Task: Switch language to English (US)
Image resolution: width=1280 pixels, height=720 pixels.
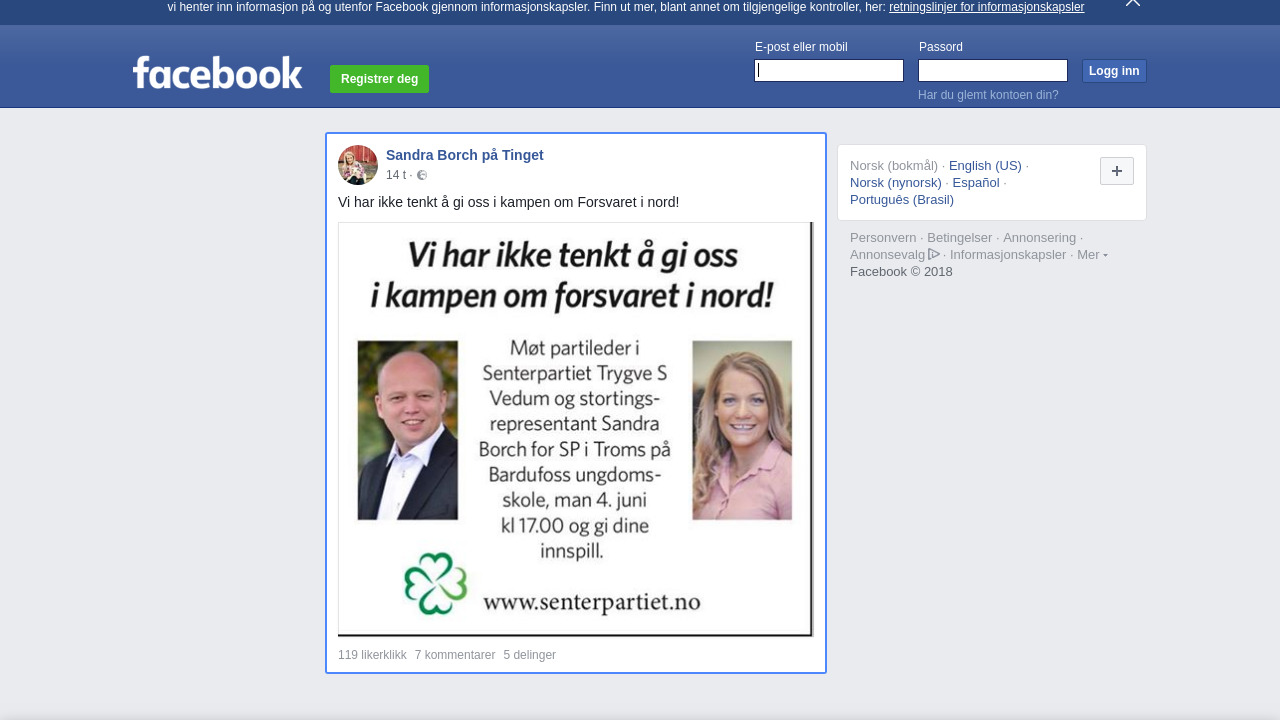Action: 985,166
